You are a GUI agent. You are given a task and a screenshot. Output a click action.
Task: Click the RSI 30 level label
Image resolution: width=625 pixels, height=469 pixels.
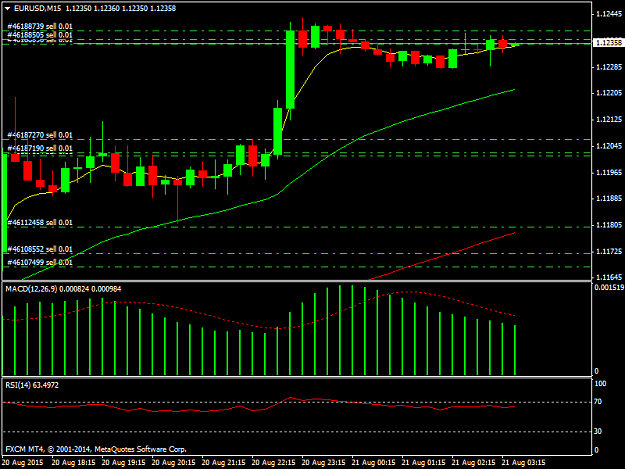(x=598, y=431)
